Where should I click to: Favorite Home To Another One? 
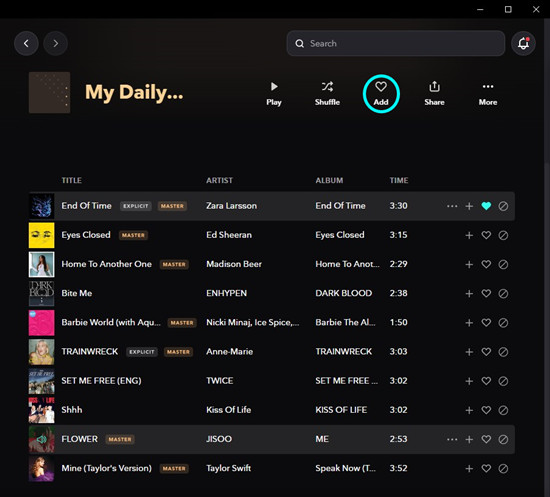486,264
